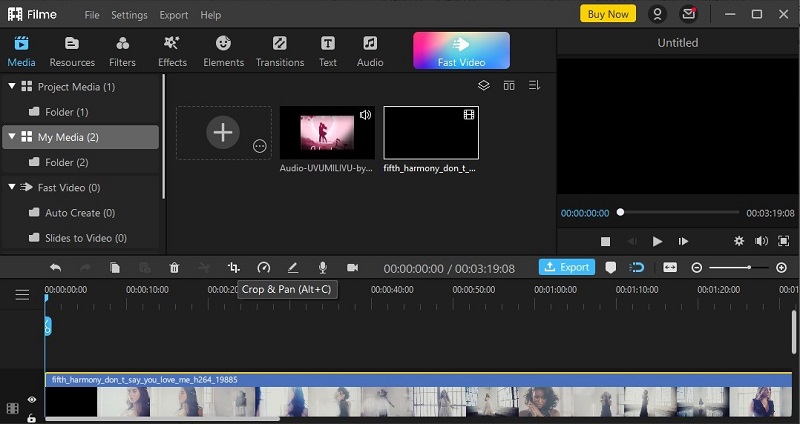Click the layers icon above media grid
The image size is (800, 424).
point(483,85)
